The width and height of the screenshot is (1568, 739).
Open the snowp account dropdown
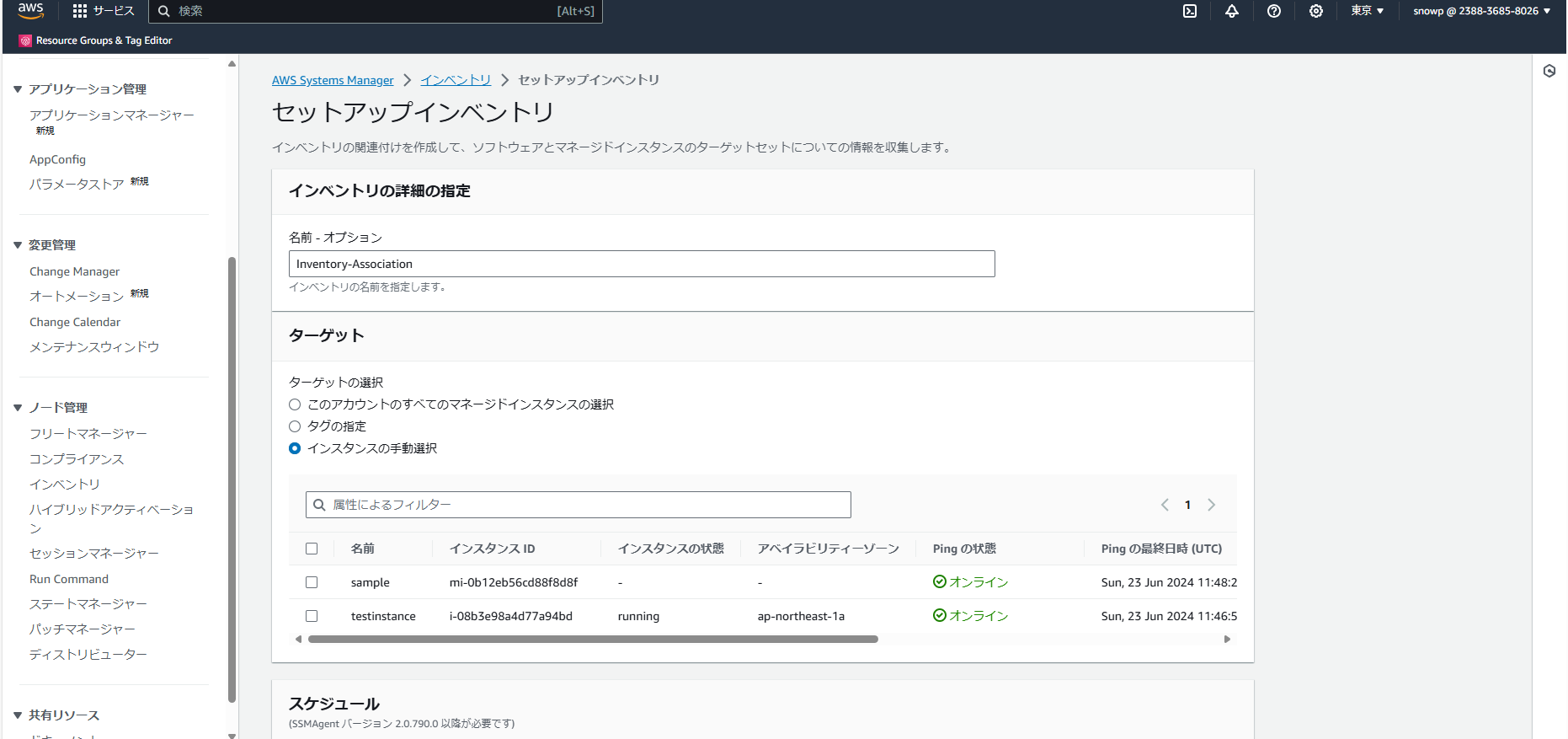(x=1481, y=11)
